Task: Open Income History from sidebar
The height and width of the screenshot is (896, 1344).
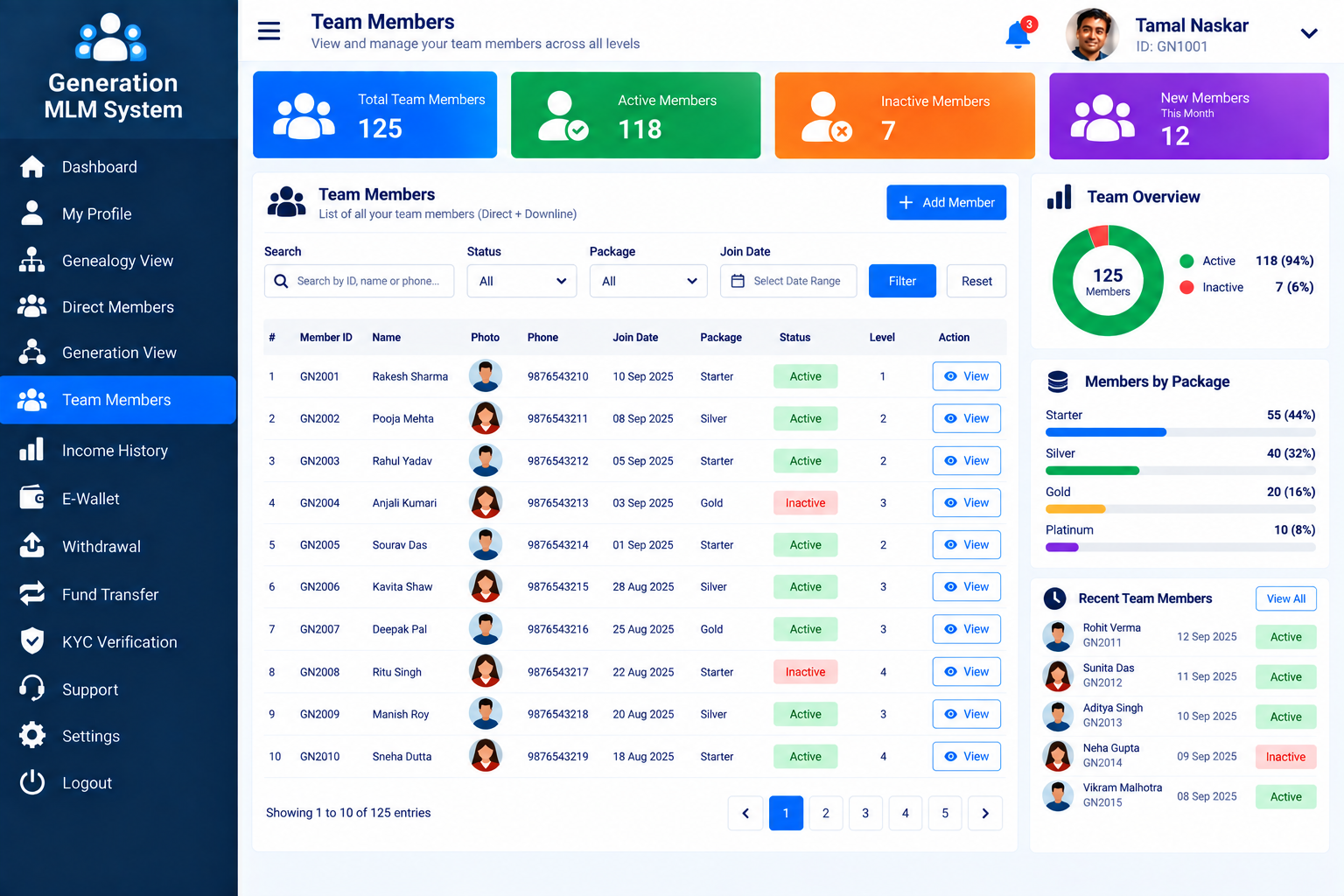Action: (118, 451)
